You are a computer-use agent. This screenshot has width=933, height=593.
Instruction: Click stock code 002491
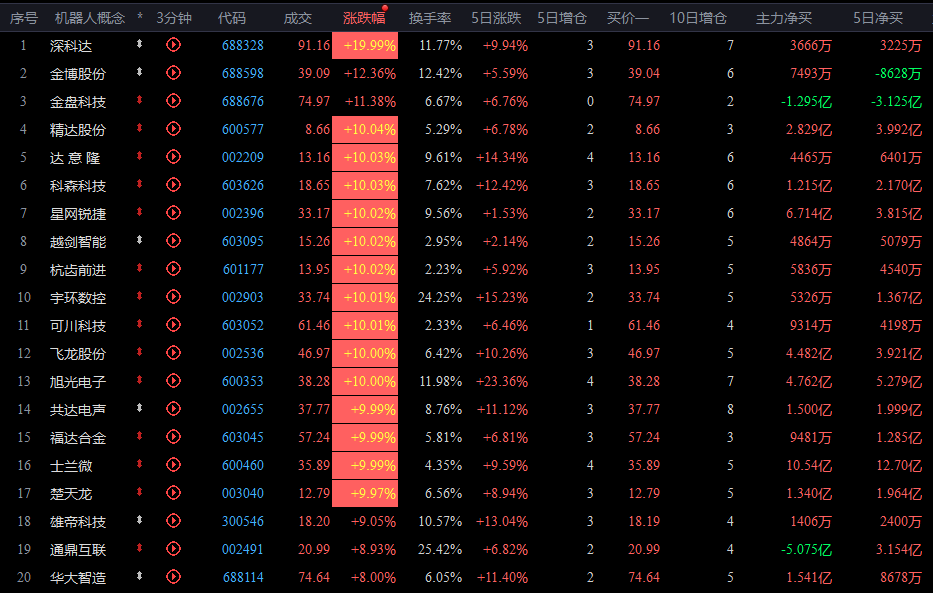pyautogui.click(x=243, y=549)
